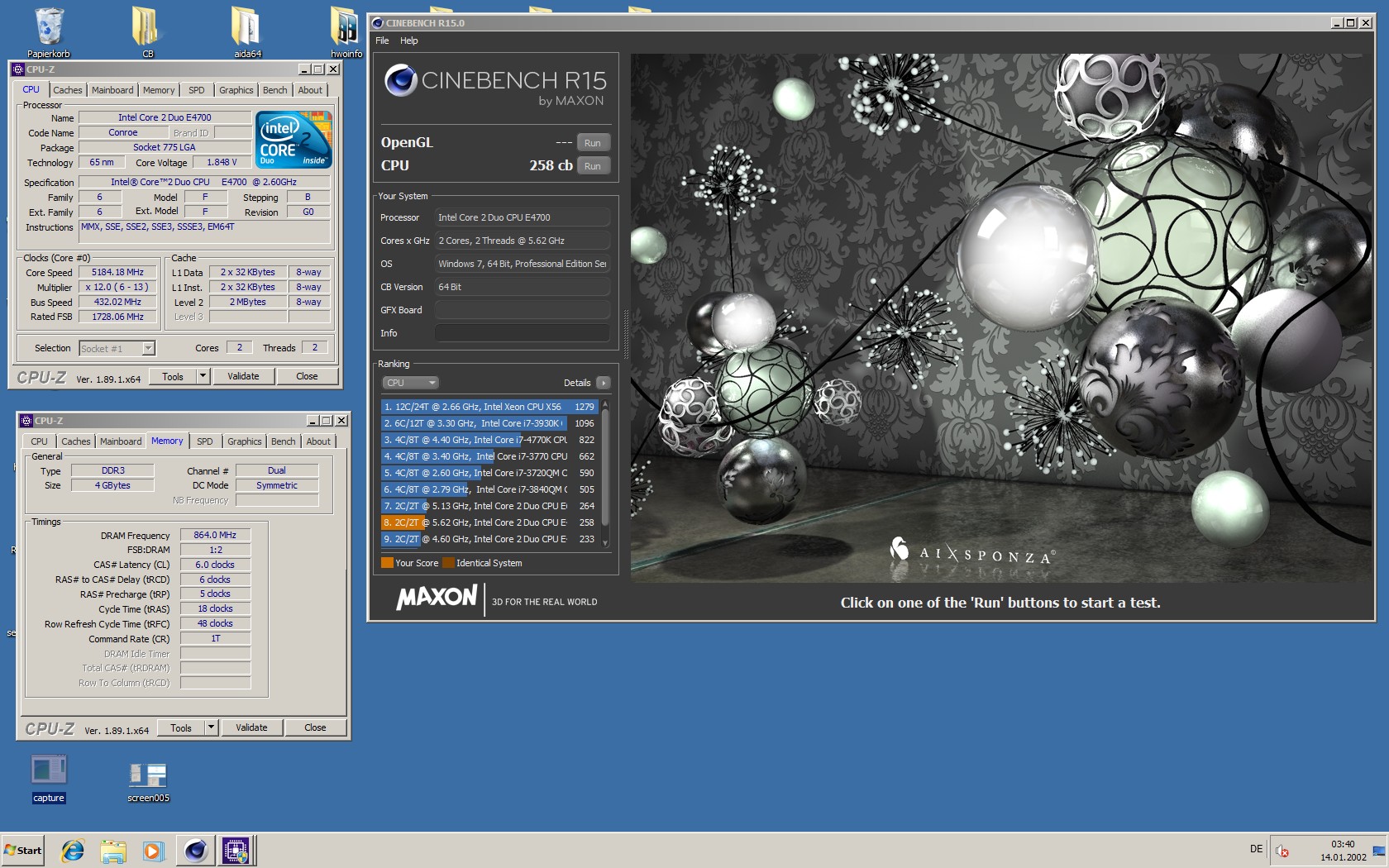
Task: Run the OpenGL benchmark
Action: pos(593,143)
